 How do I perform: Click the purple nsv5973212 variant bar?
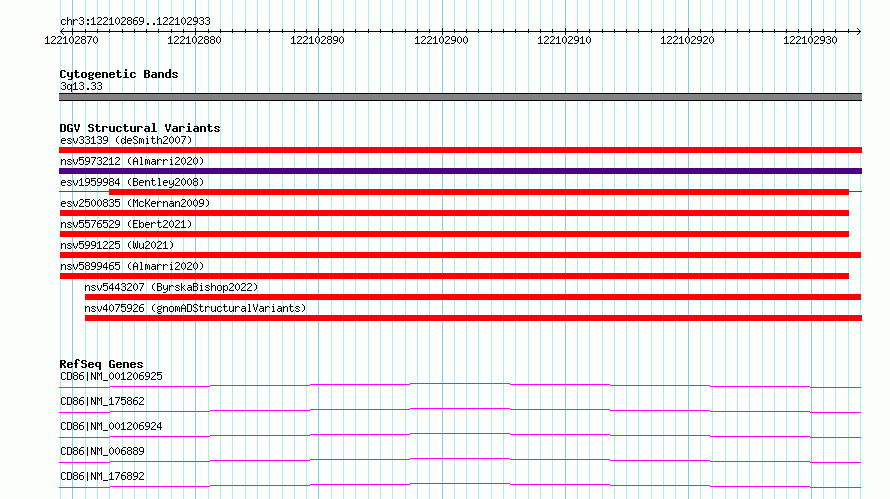(460, 171)
